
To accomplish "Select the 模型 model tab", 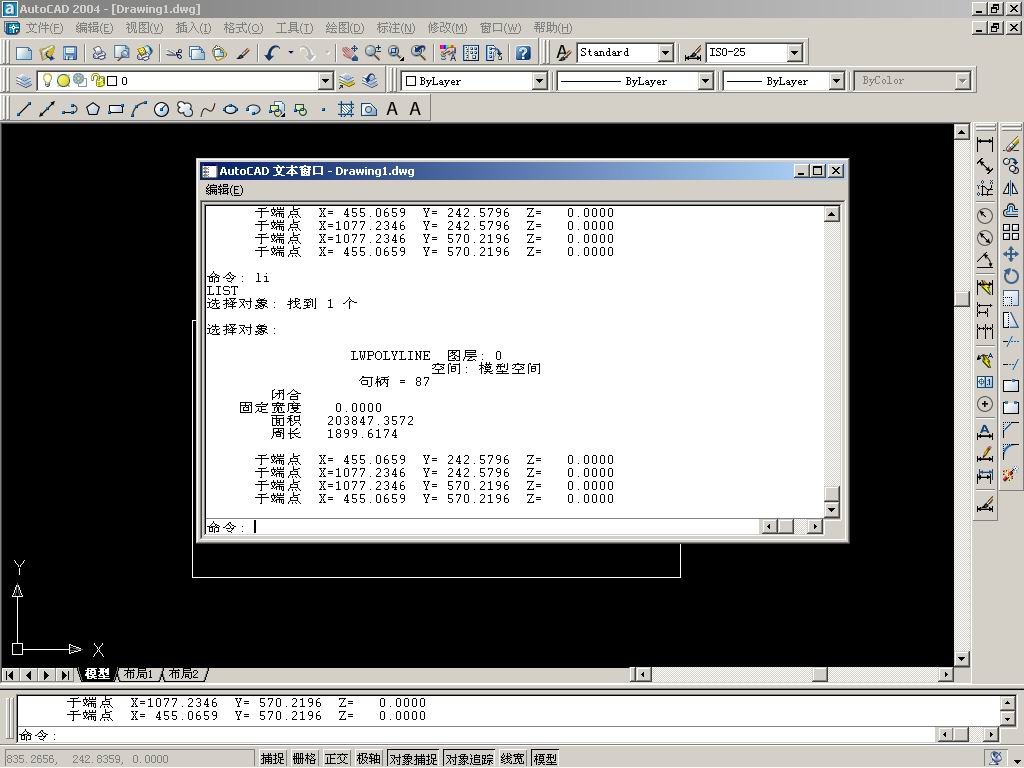I will (97, 673).
